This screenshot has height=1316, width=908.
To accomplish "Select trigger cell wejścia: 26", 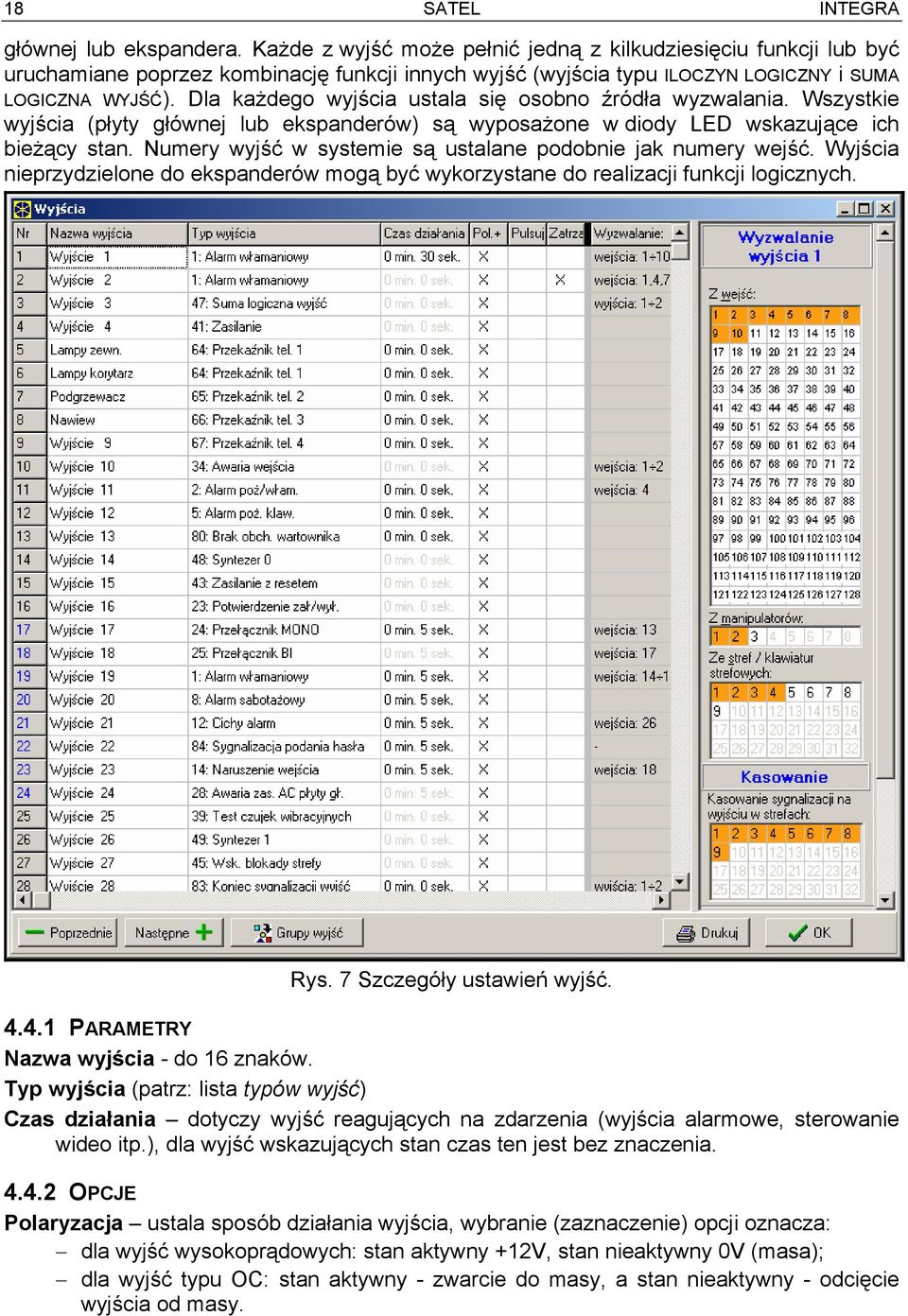I will coord(630,723).
